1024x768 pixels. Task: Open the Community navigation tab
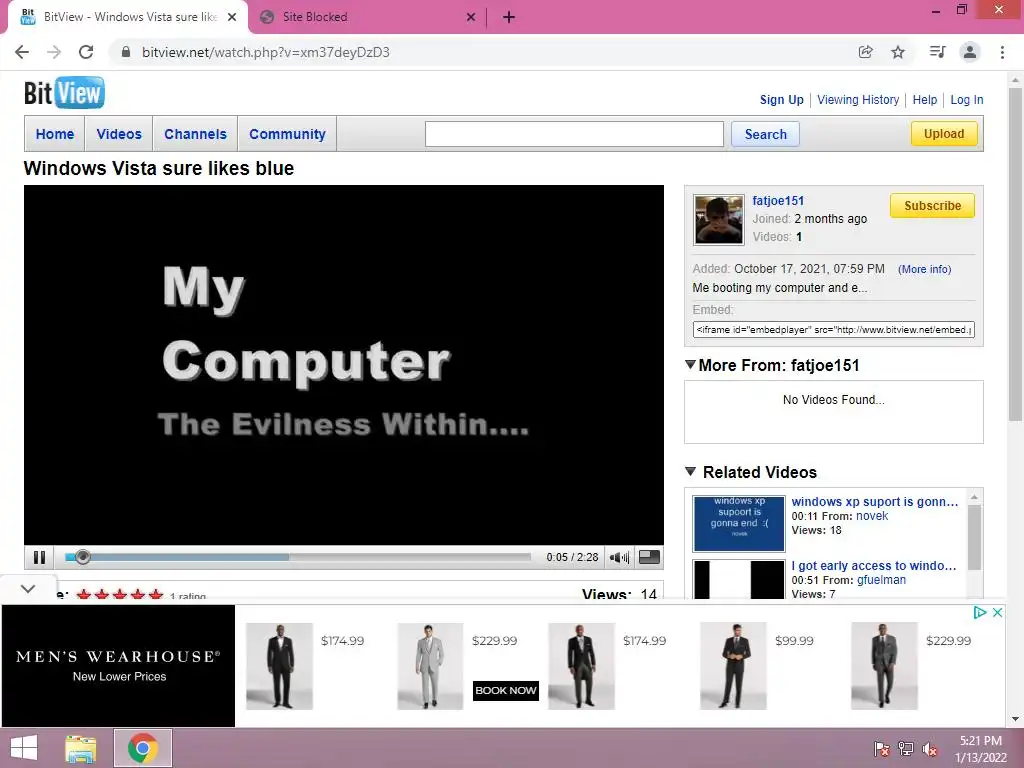[287, 134]
